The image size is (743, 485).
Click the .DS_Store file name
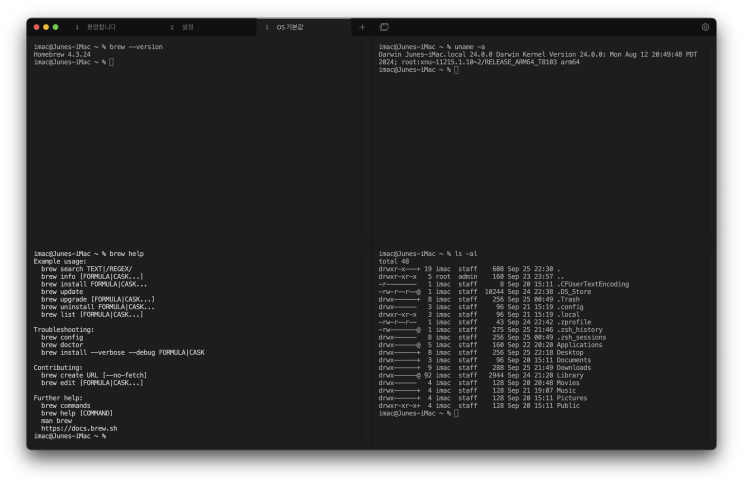click(x=574, y=291)
